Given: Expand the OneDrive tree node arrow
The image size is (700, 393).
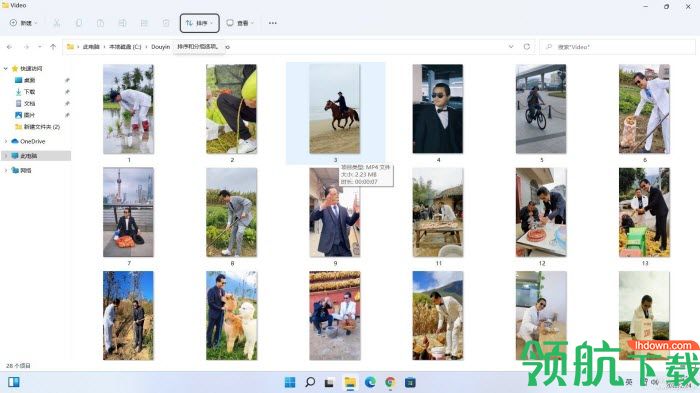Looking at the screenshot, I should tap(5, 141).
